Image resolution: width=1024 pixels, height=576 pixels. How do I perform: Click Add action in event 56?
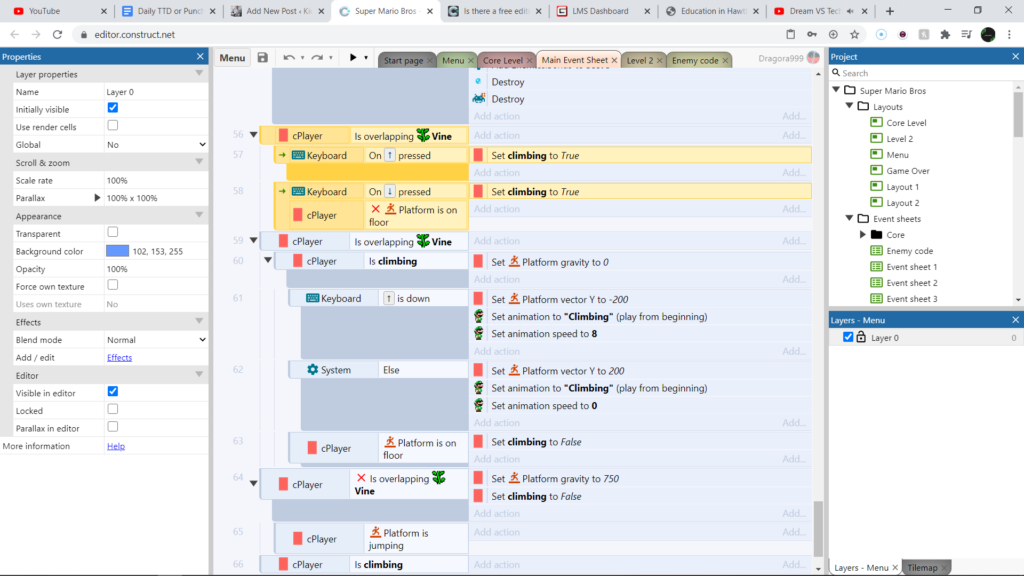click(x=497, y=135)
